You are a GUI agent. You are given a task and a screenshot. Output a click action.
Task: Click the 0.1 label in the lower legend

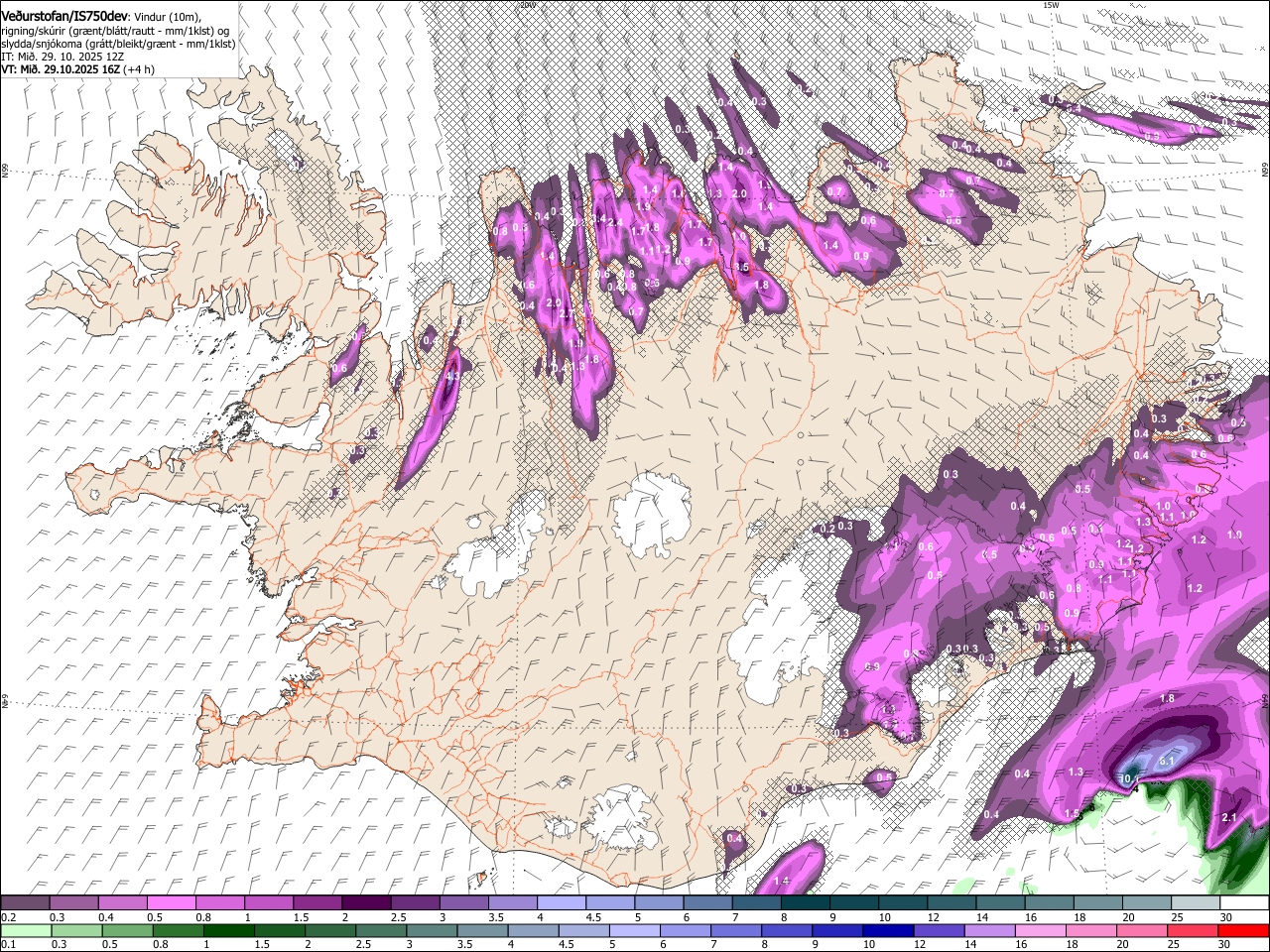pyautogui.click(x=10, y=944)
